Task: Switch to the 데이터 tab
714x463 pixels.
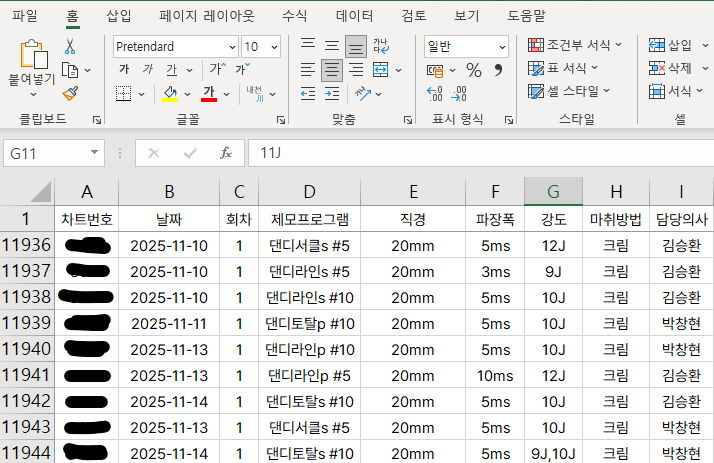Action: click(x=354, y=16)
